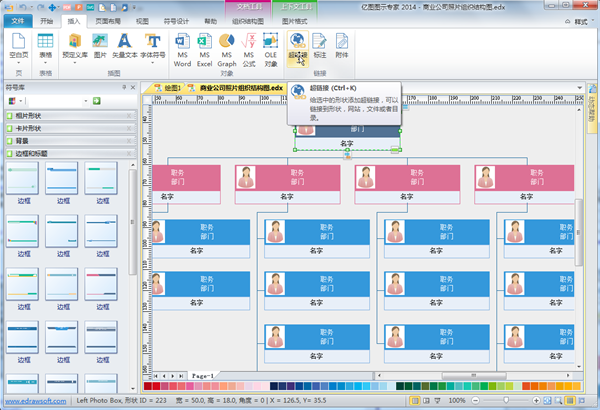Insert 矢量文本 vector text
Viewport: 600px width, 410px height.
[125, 46]
